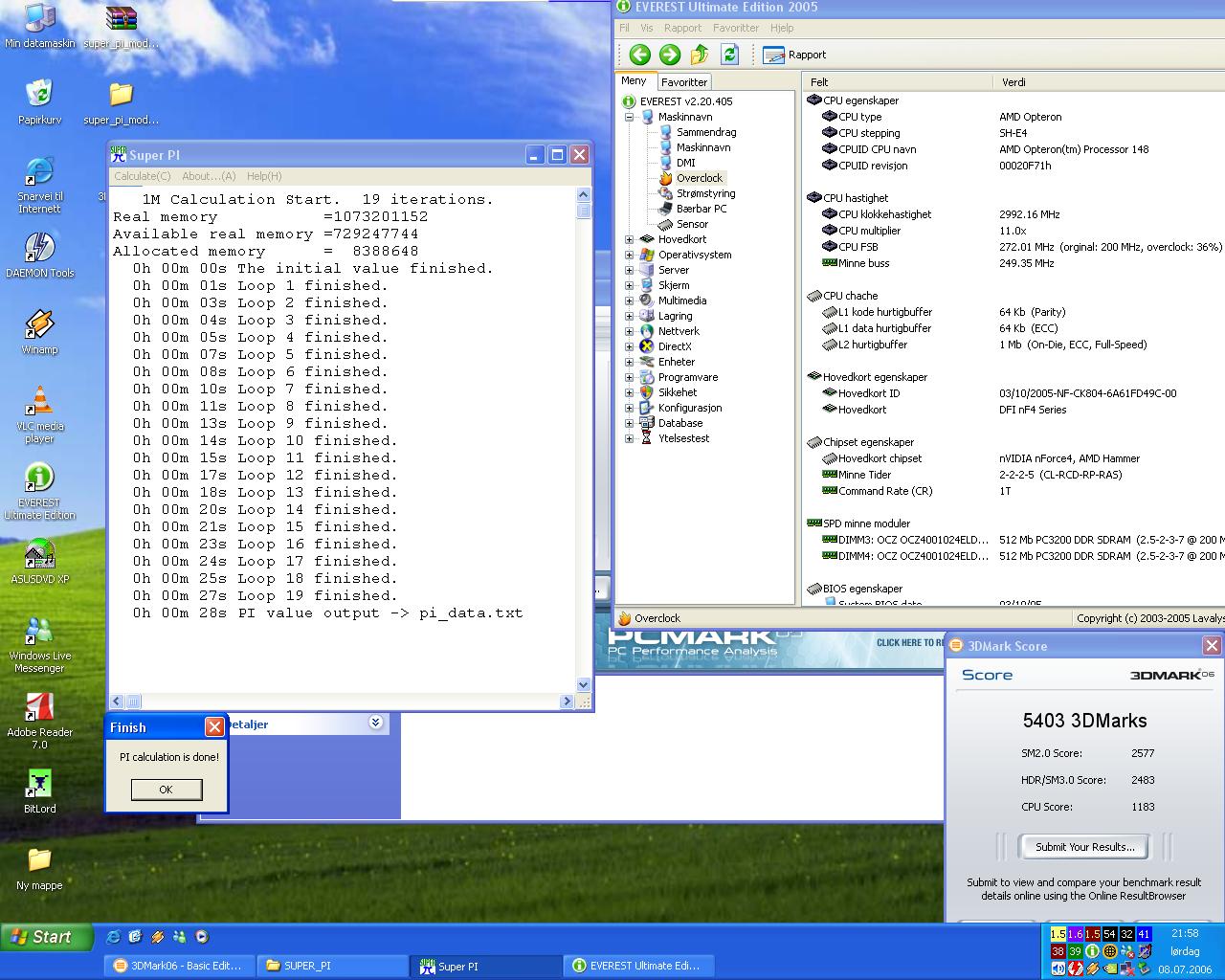Open the Vis menu in EVEREST
This screenshot has width=1225, height=980.
[x=647, y=28]
